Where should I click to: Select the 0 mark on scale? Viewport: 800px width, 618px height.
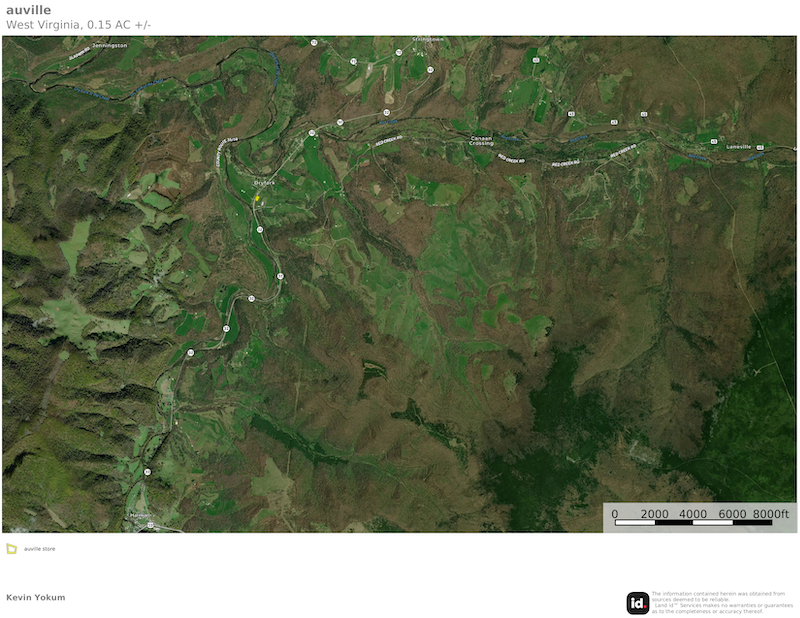tap(615, 513)
